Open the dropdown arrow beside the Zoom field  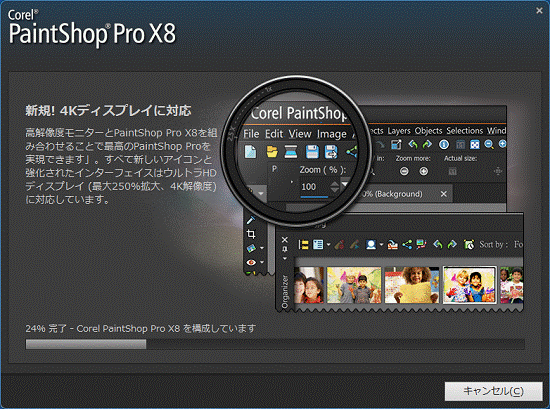click(x=345, y=184)
